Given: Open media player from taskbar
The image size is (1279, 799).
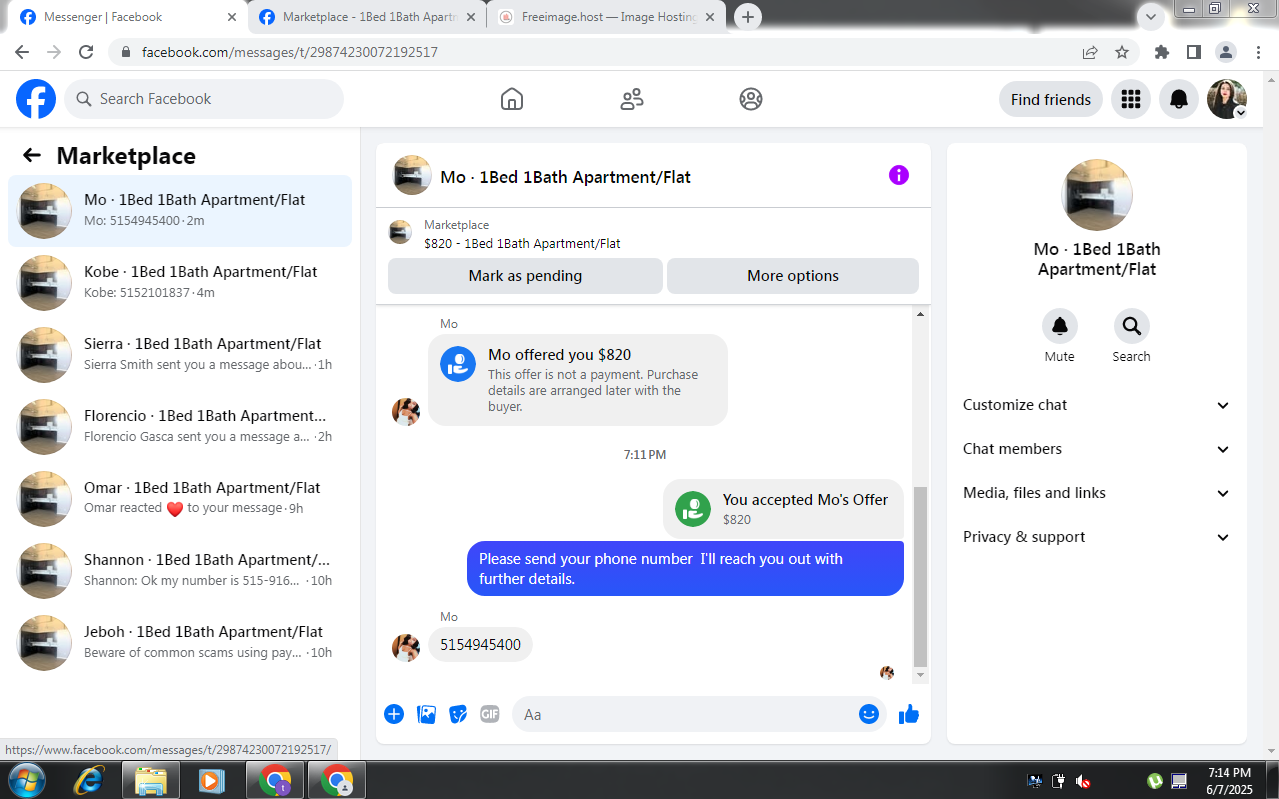Looking at the screenshot, I should (211, 780).
